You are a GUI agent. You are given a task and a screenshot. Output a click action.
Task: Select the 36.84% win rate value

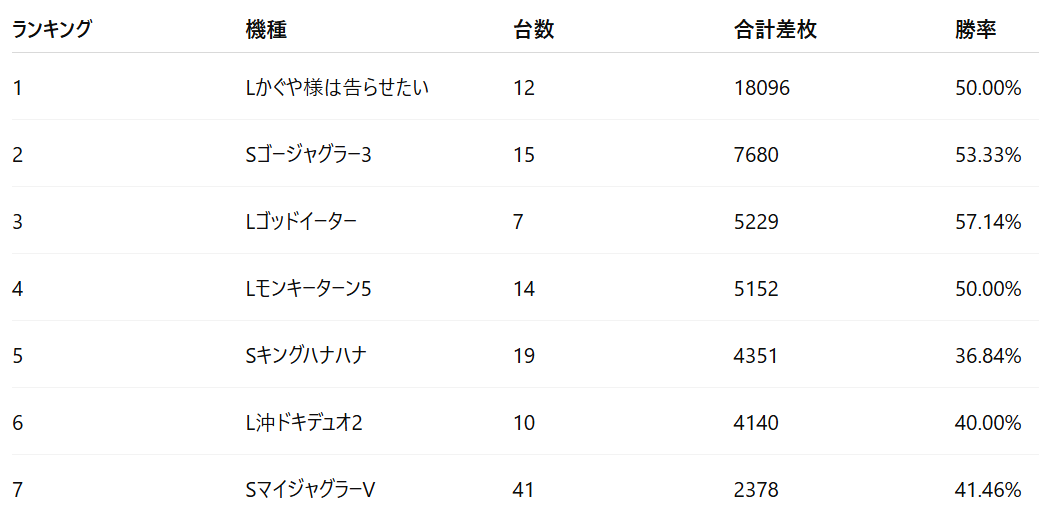pyautogui.click(x=988, y=355)
